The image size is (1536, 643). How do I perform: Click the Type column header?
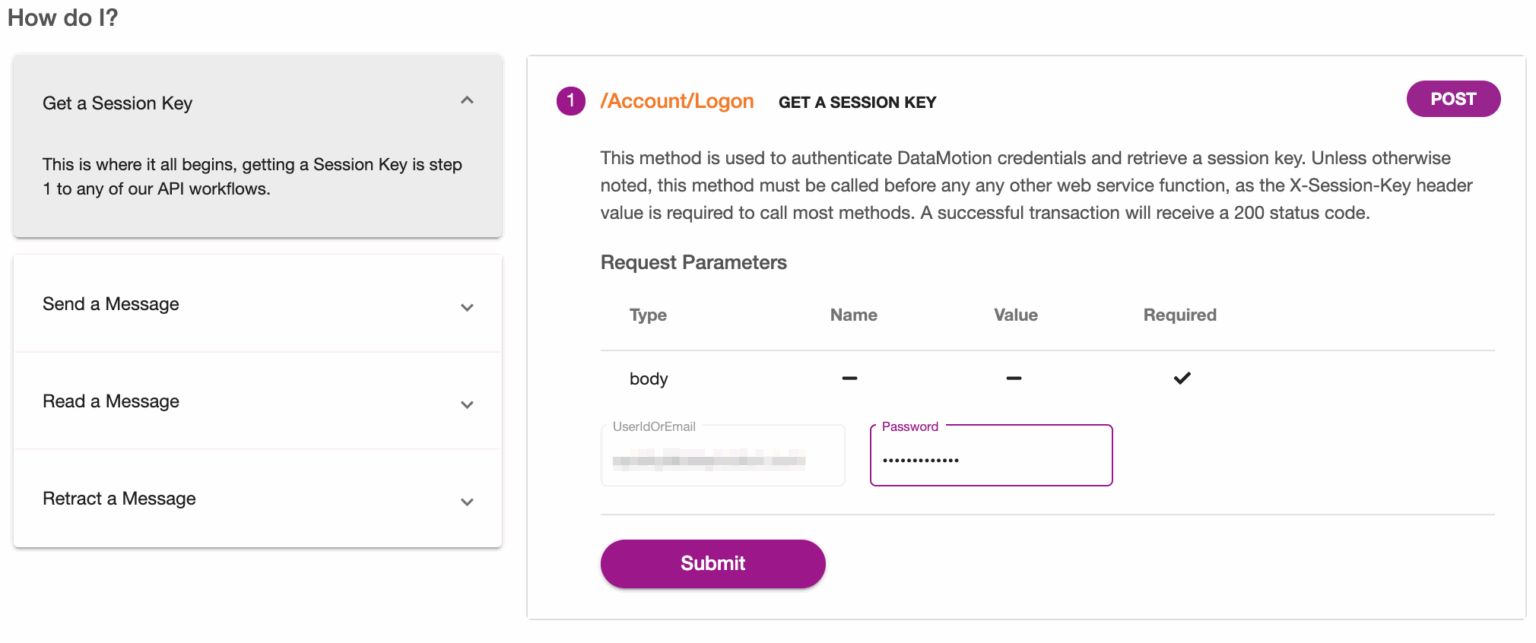pyautogui.click(x=648, y=315)
